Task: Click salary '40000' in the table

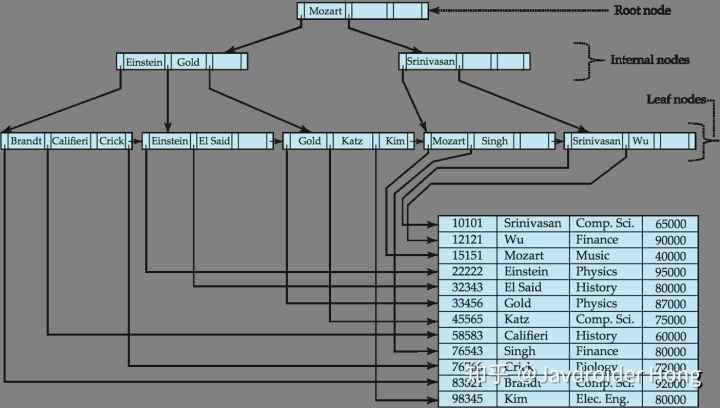Action: pos(670,256)
